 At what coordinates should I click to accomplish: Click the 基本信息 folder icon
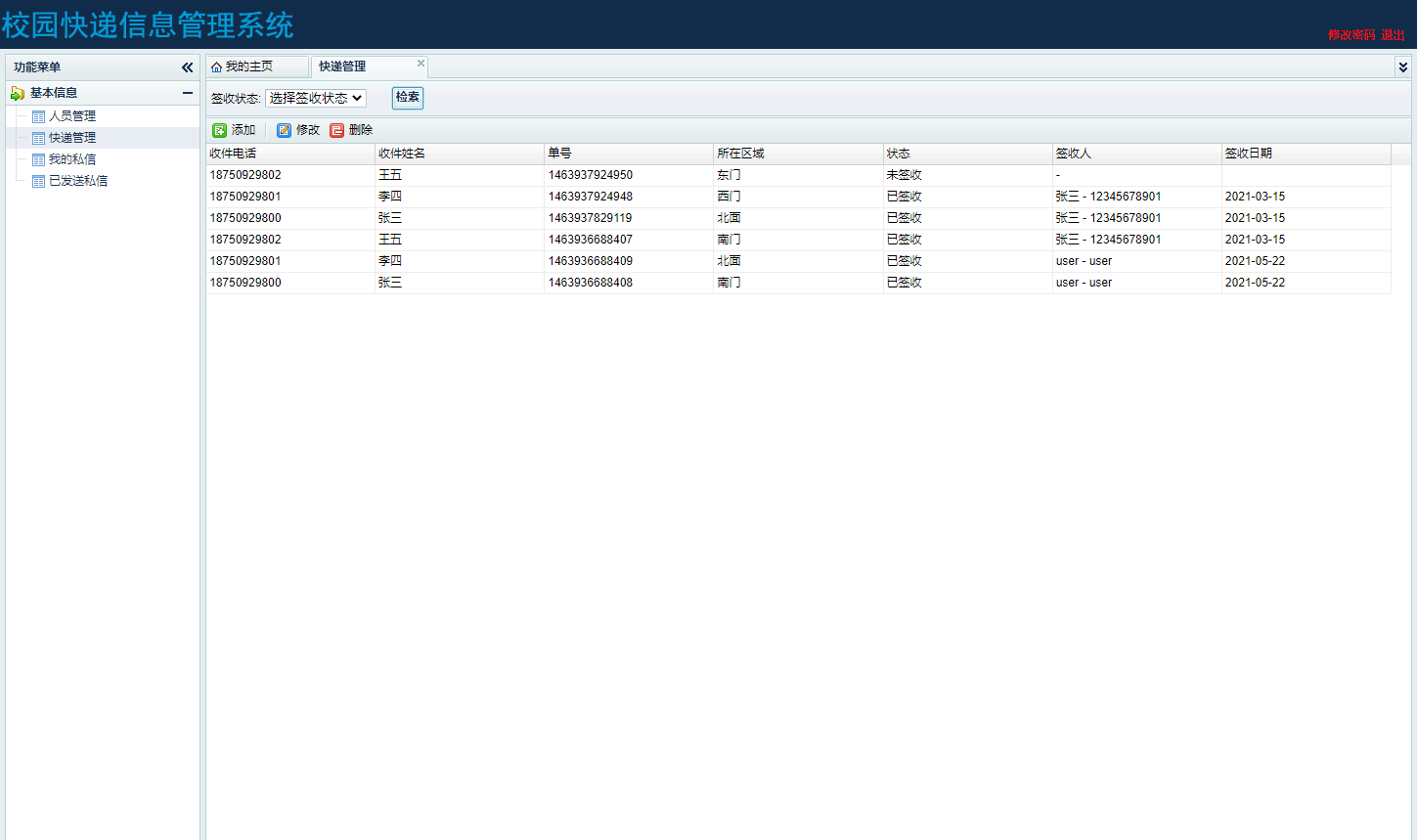(18, 93)
